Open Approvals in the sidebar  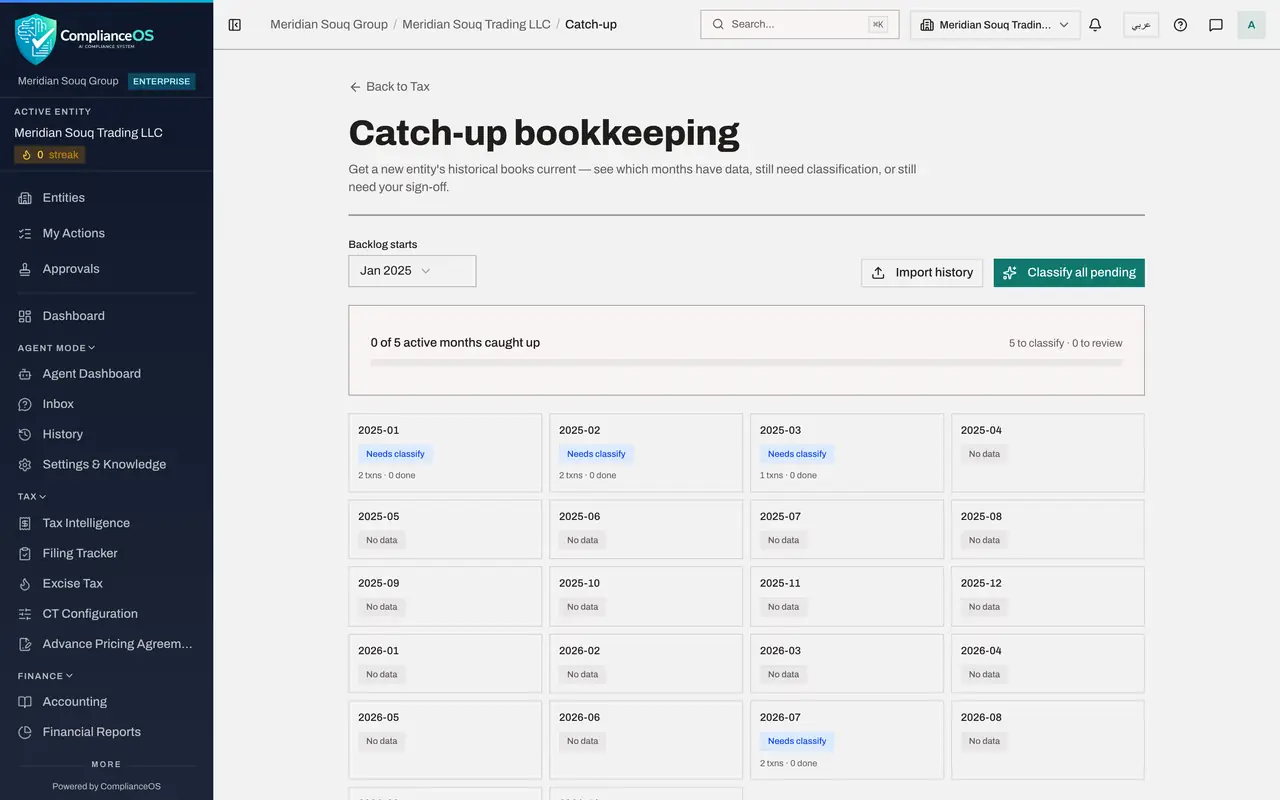[106, 269]
